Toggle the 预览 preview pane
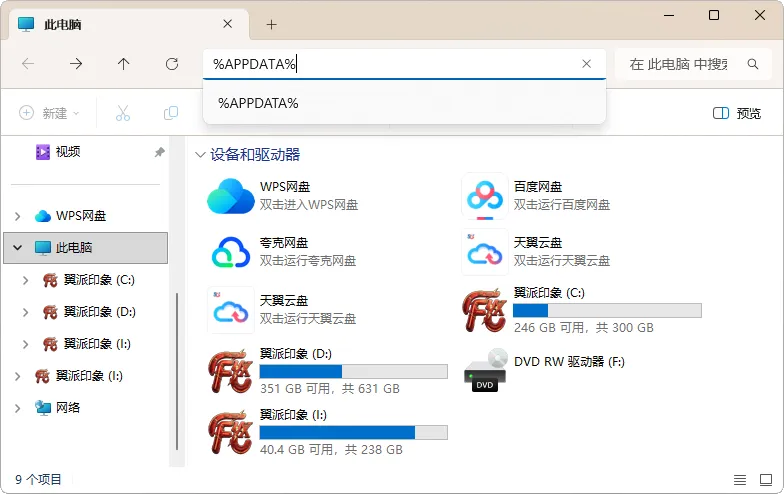This screenshot has height=494, width=784. (736, 113)
